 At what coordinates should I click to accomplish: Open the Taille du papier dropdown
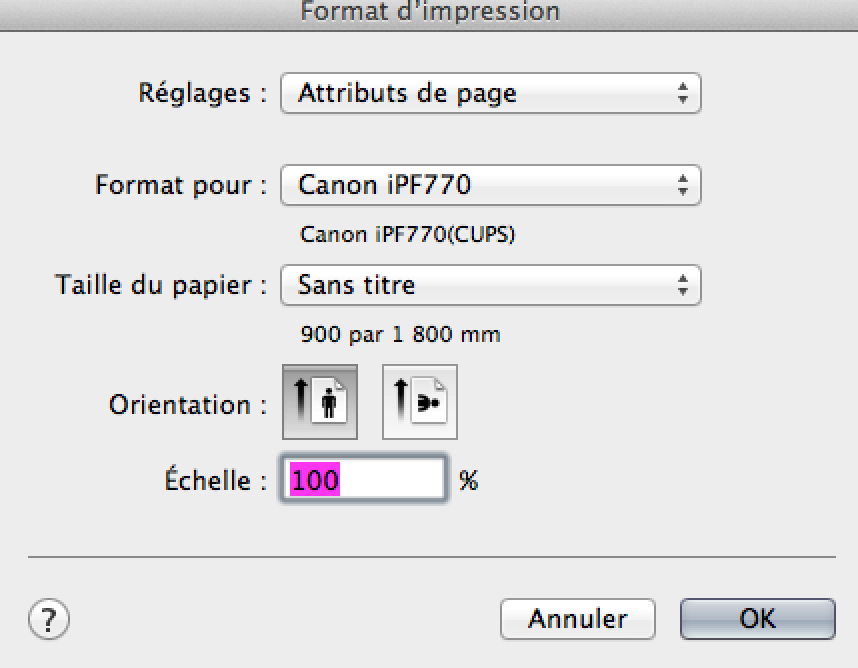(x=480, y=285)
